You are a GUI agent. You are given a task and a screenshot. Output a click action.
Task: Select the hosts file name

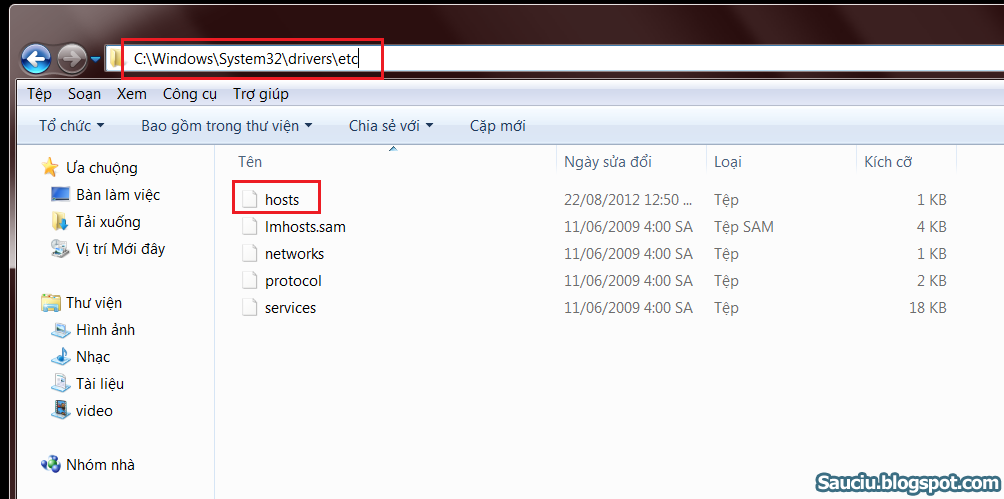[x=282, y=200]
